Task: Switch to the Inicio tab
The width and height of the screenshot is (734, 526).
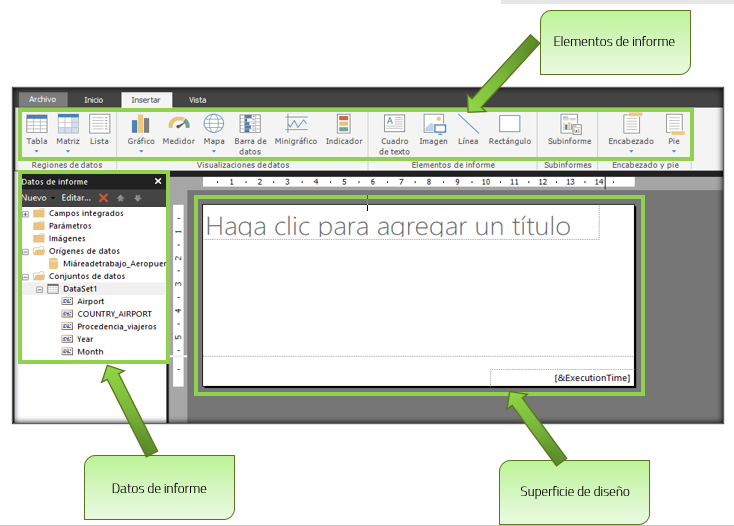Action: coord(94,100)
